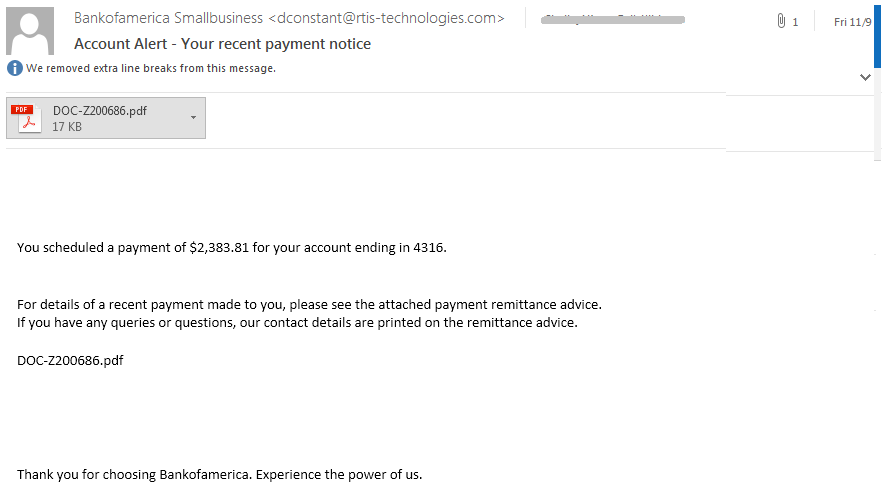Image resolution: width=882 pixels, height=498 pixels.
Task: Click the scheduled payment of $2,383.81 sentence
Action: 231,248
